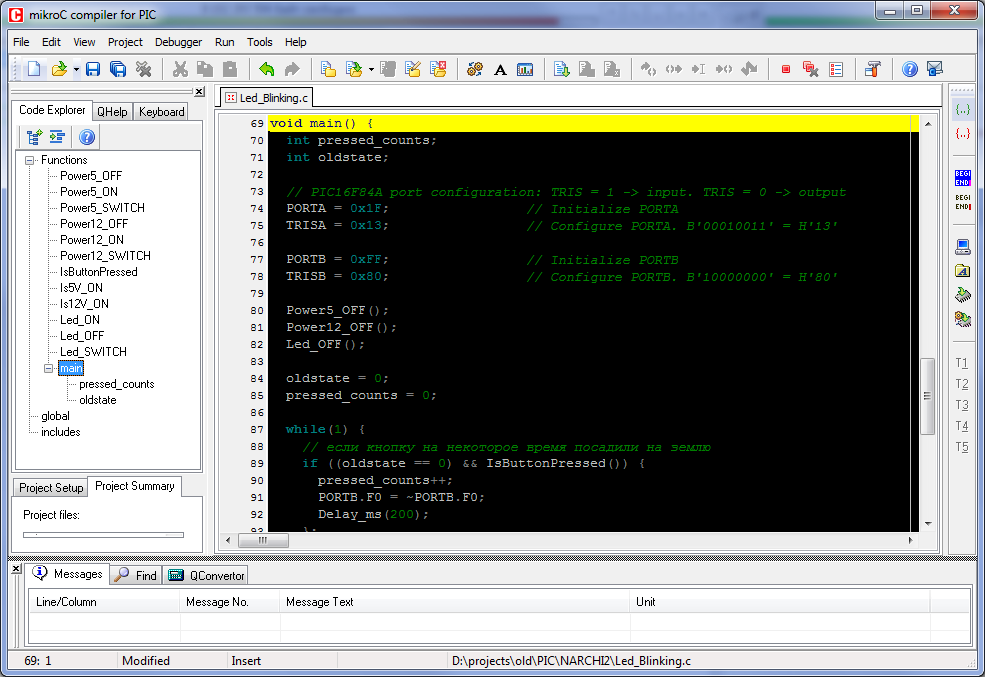
Task: Click the Clear Breakpoints icon
Action: tap(811, 69)
